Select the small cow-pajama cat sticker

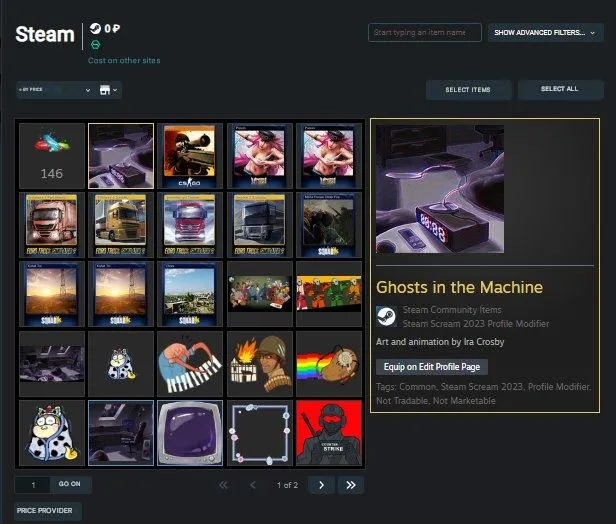tap(121, 363)
